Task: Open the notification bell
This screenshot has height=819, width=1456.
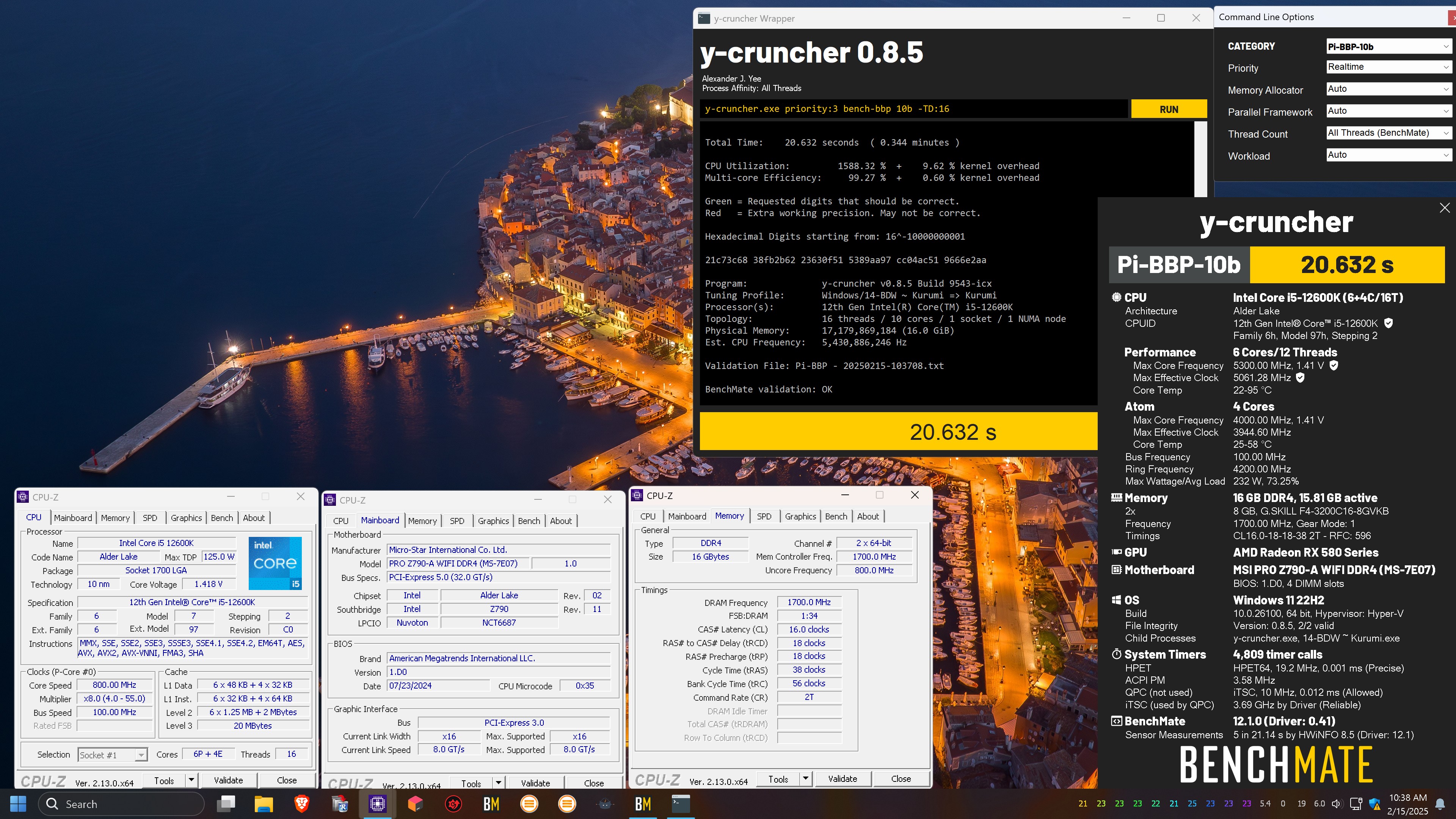Action: click(x=1440, y=804)
